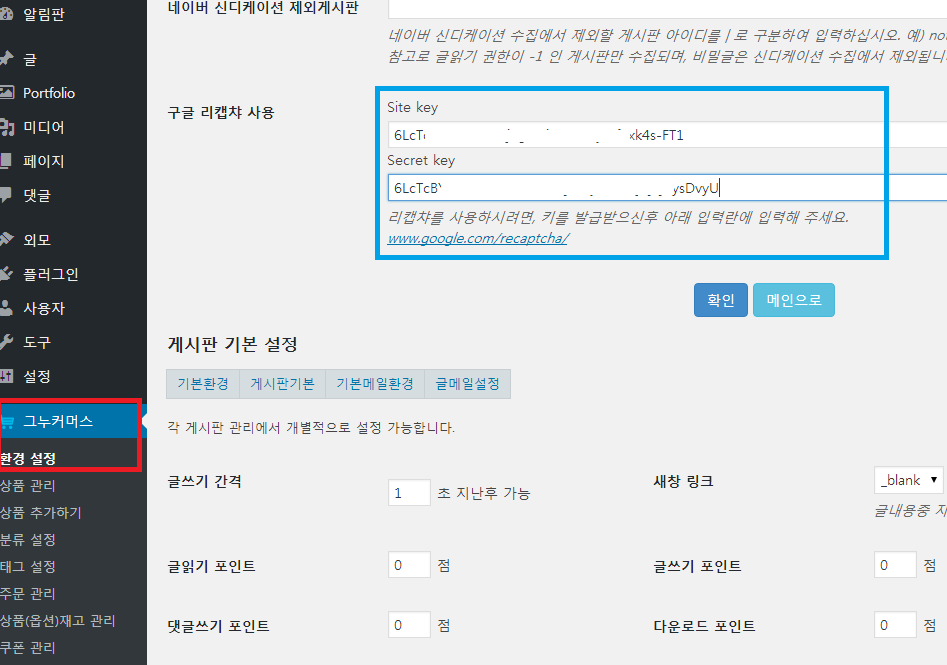Click the appearance brush icon beside 외모

click(6, 239)
